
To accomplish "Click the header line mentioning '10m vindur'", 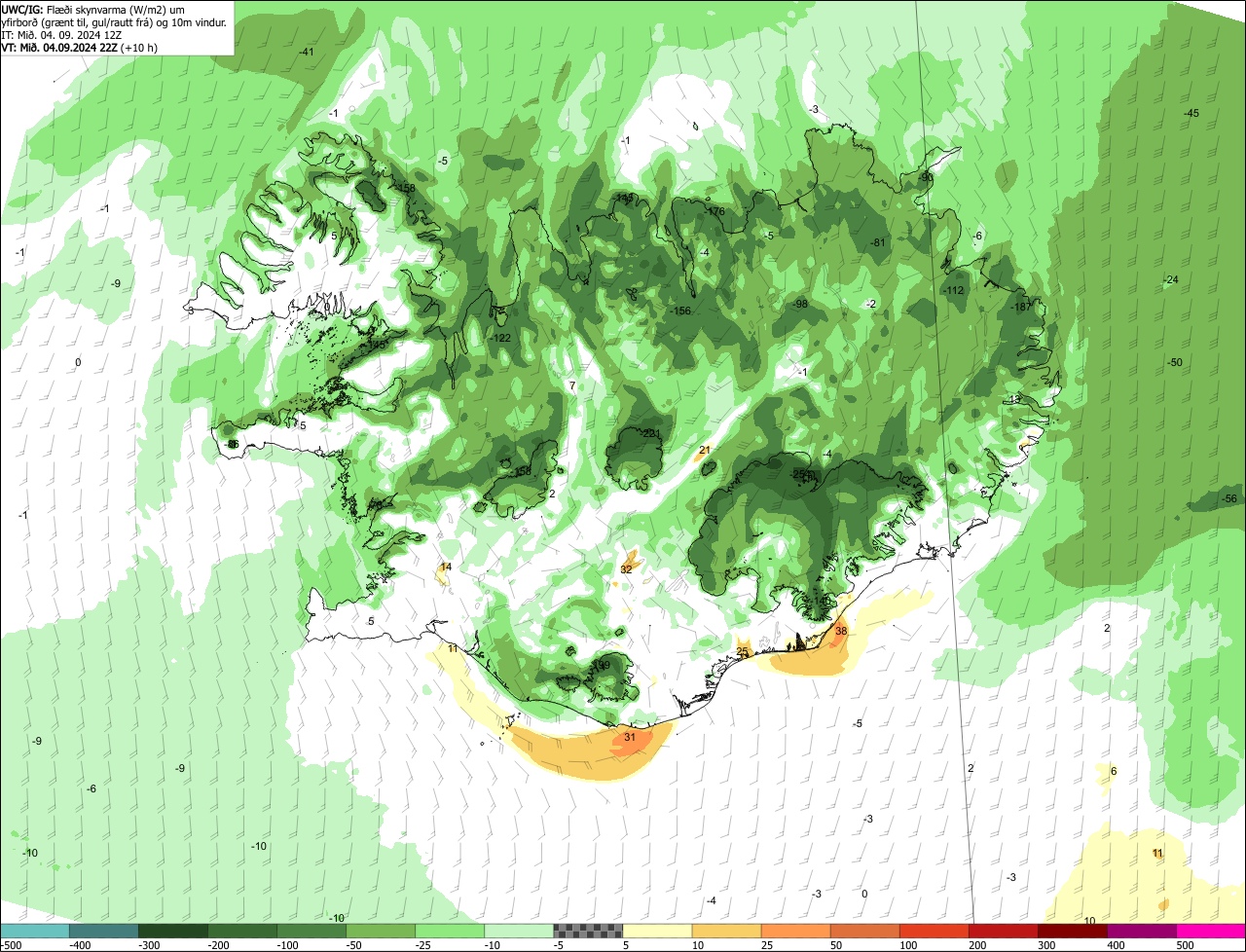I will point(115,21).
